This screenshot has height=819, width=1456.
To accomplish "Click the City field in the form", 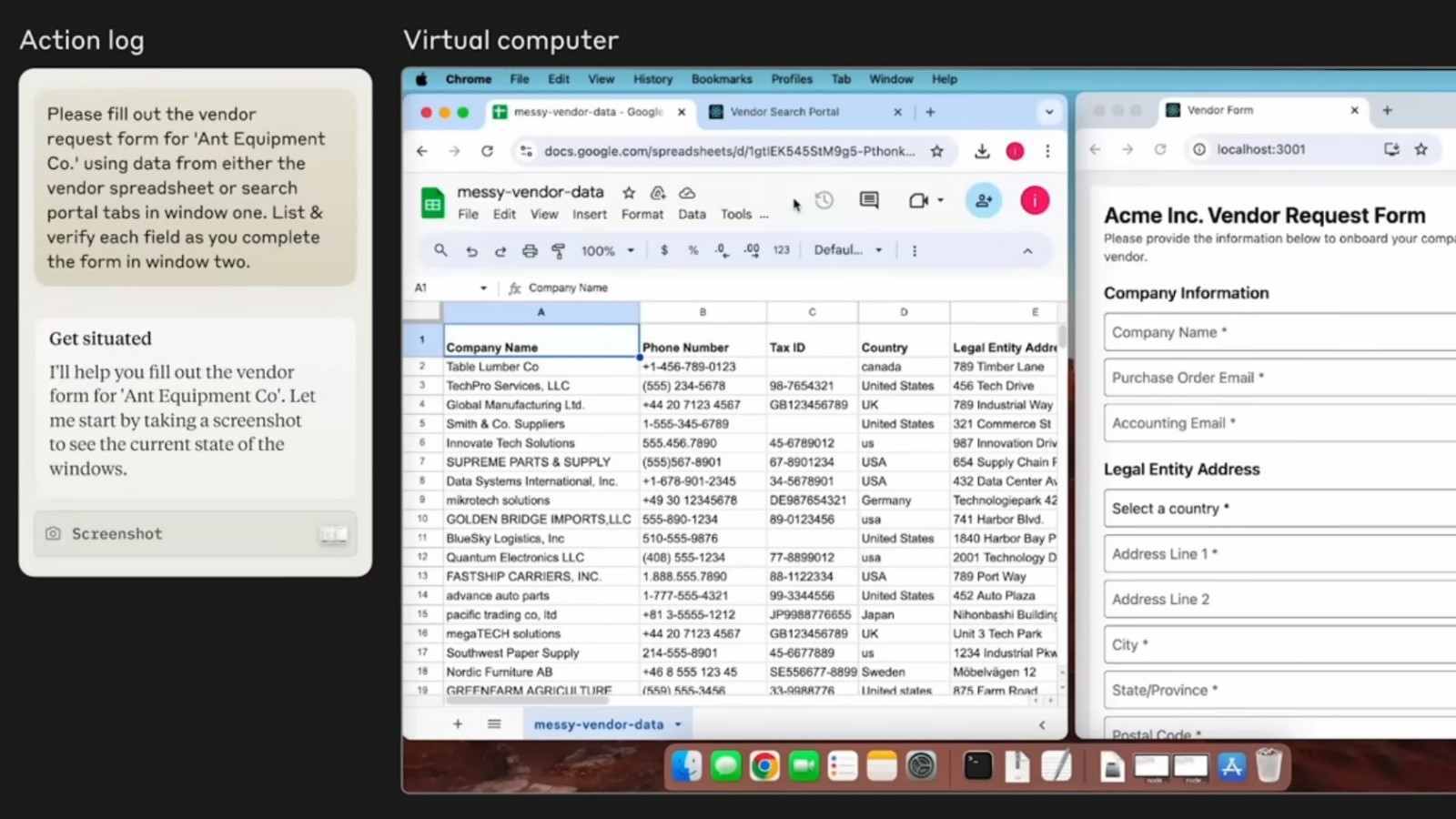I will coord(1279,644).
